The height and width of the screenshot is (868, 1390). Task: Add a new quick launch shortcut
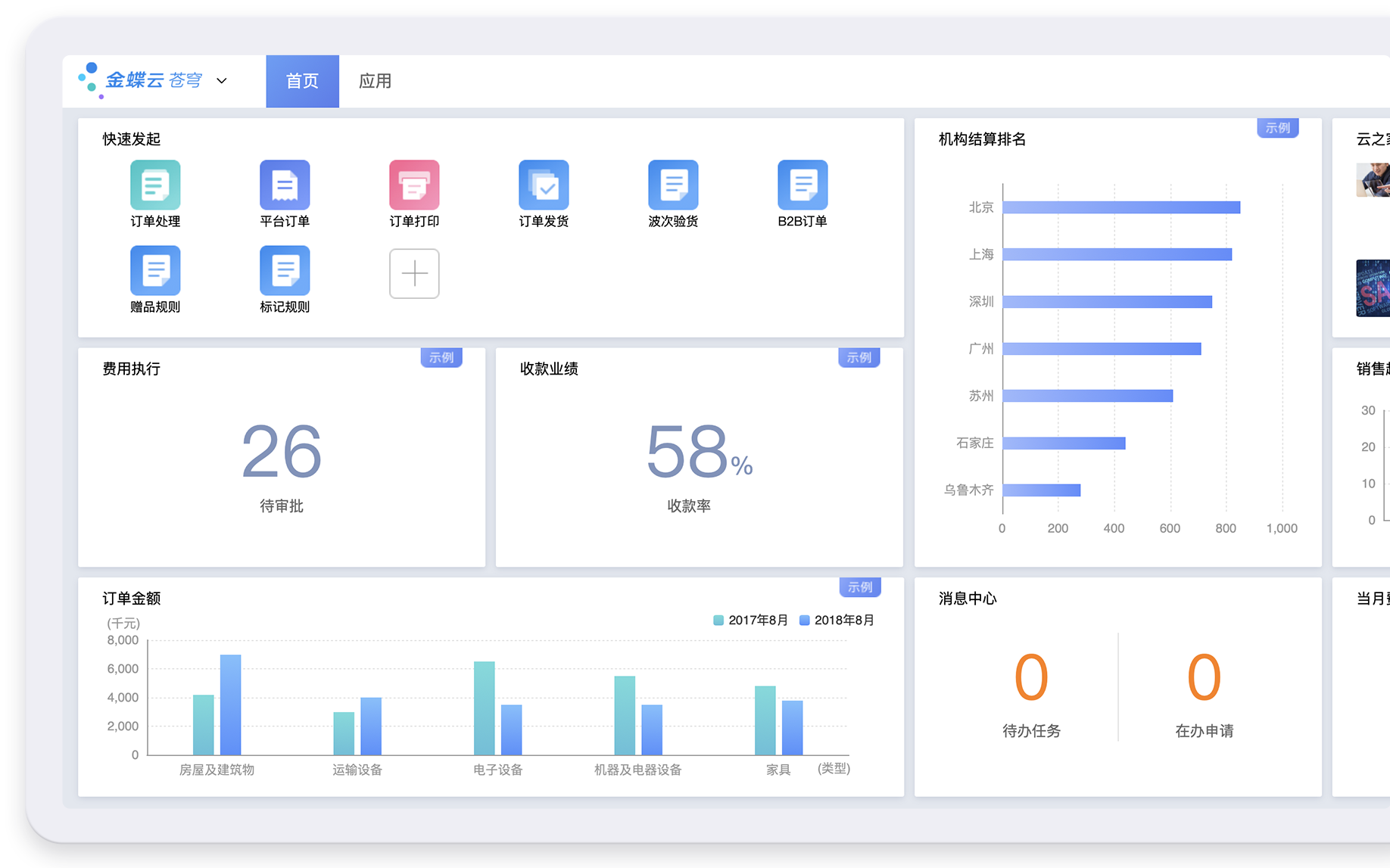click(414, 273)
